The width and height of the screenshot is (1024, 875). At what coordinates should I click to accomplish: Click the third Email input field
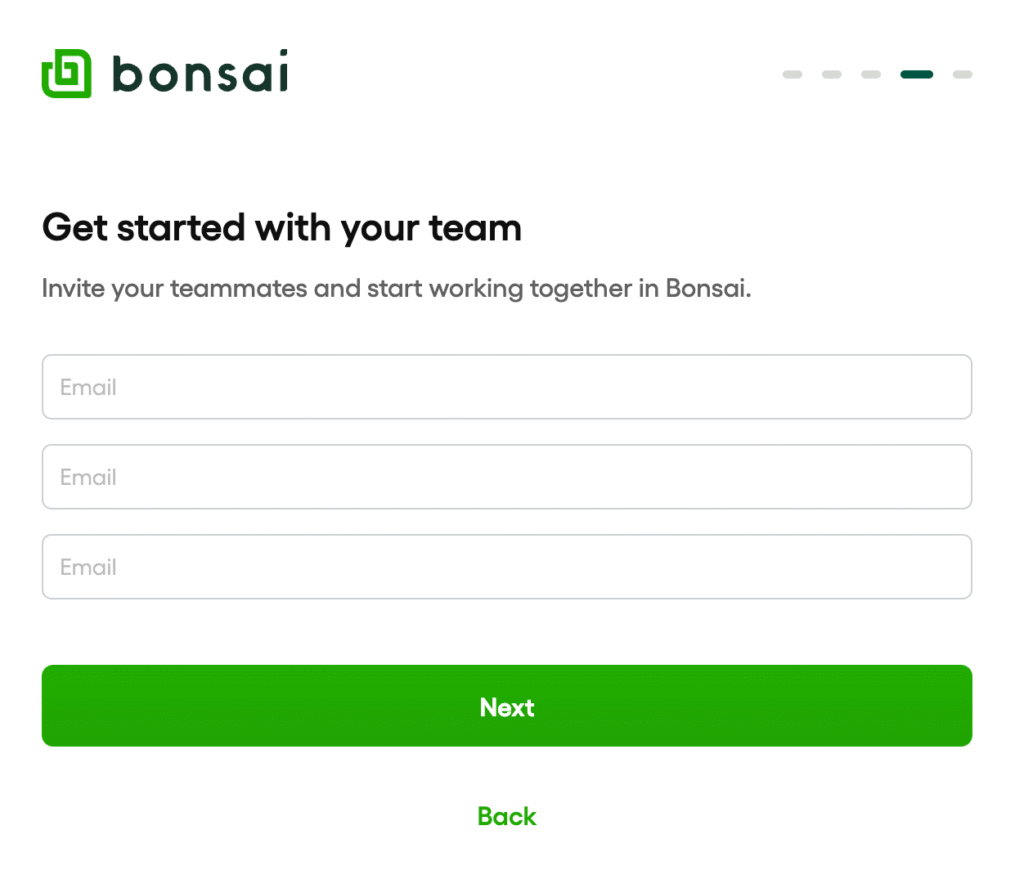pyautogui.click(x=507, y=567)
